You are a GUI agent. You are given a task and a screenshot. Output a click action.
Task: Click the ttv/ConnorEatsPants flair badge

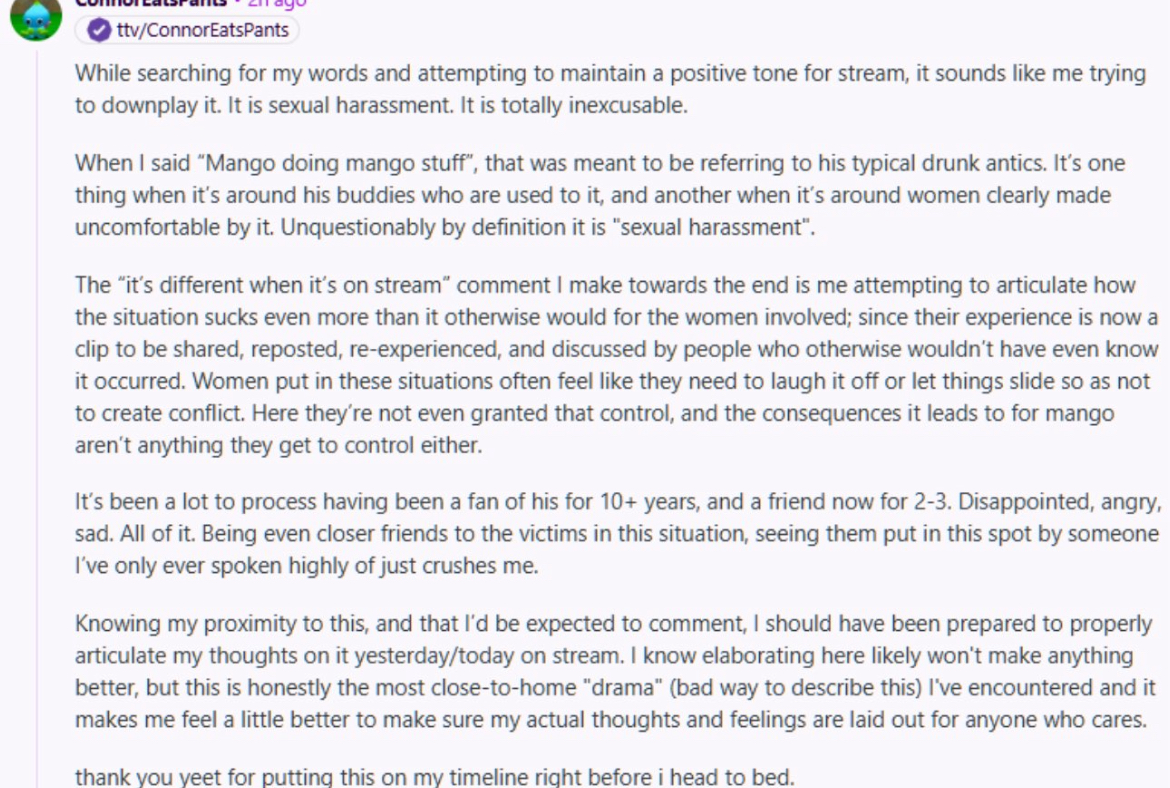click(187, 30)
